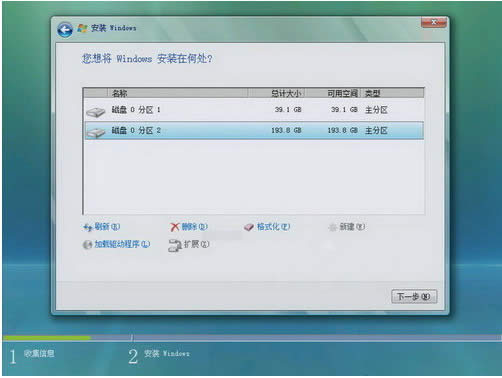The height and width of the screenshot is (378, 502).
Task: Click the red X delete (删除) icon
Action: click(174, 227)
